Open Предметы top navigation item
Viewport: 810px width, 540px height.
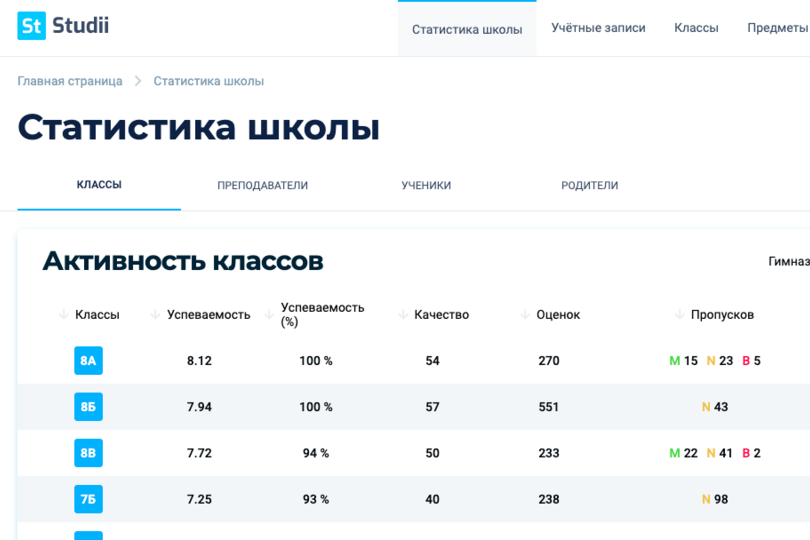(777, 28)
